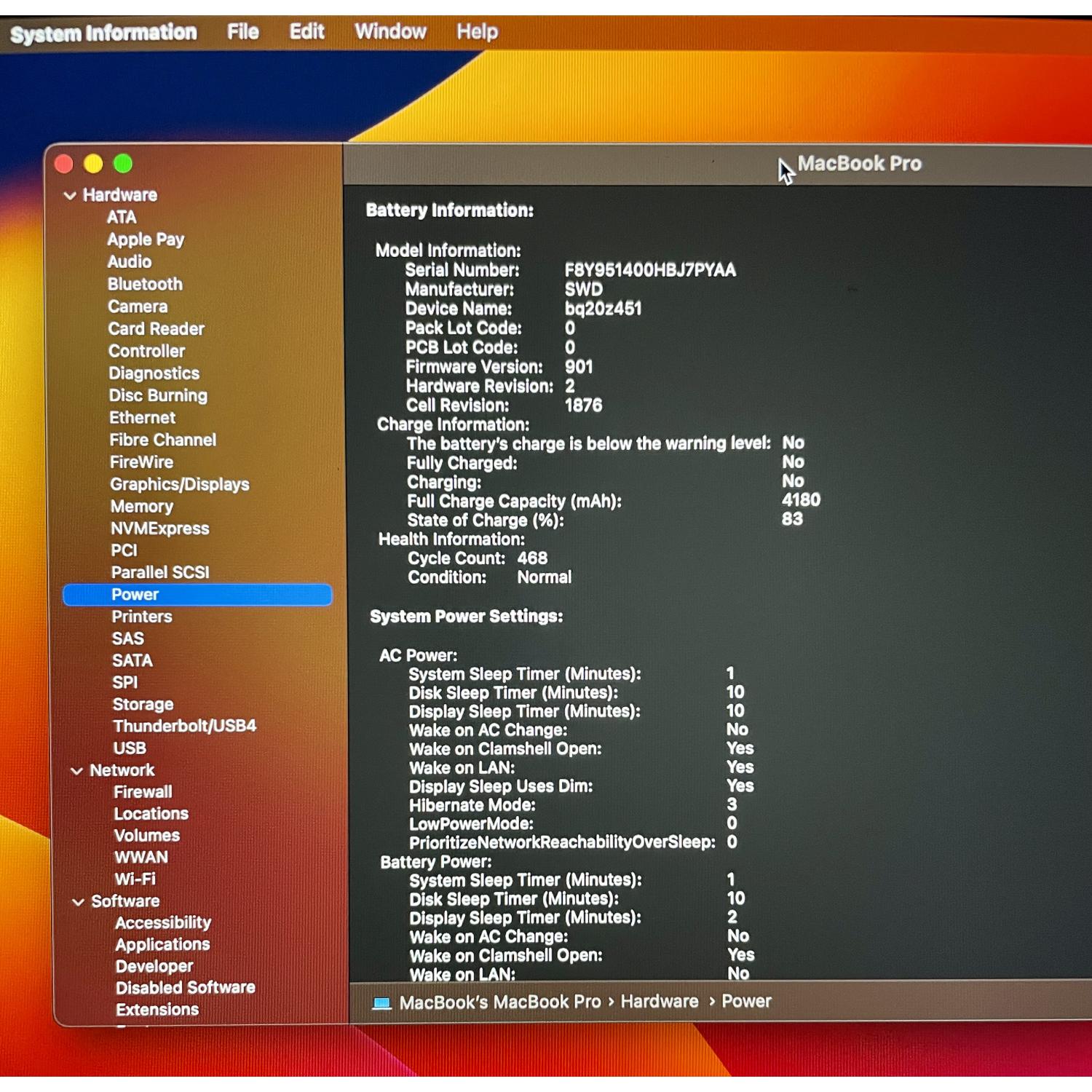Click the MacBook Pro window title
This screenshot has width=1092, height=1092.
tap(859, 164)
